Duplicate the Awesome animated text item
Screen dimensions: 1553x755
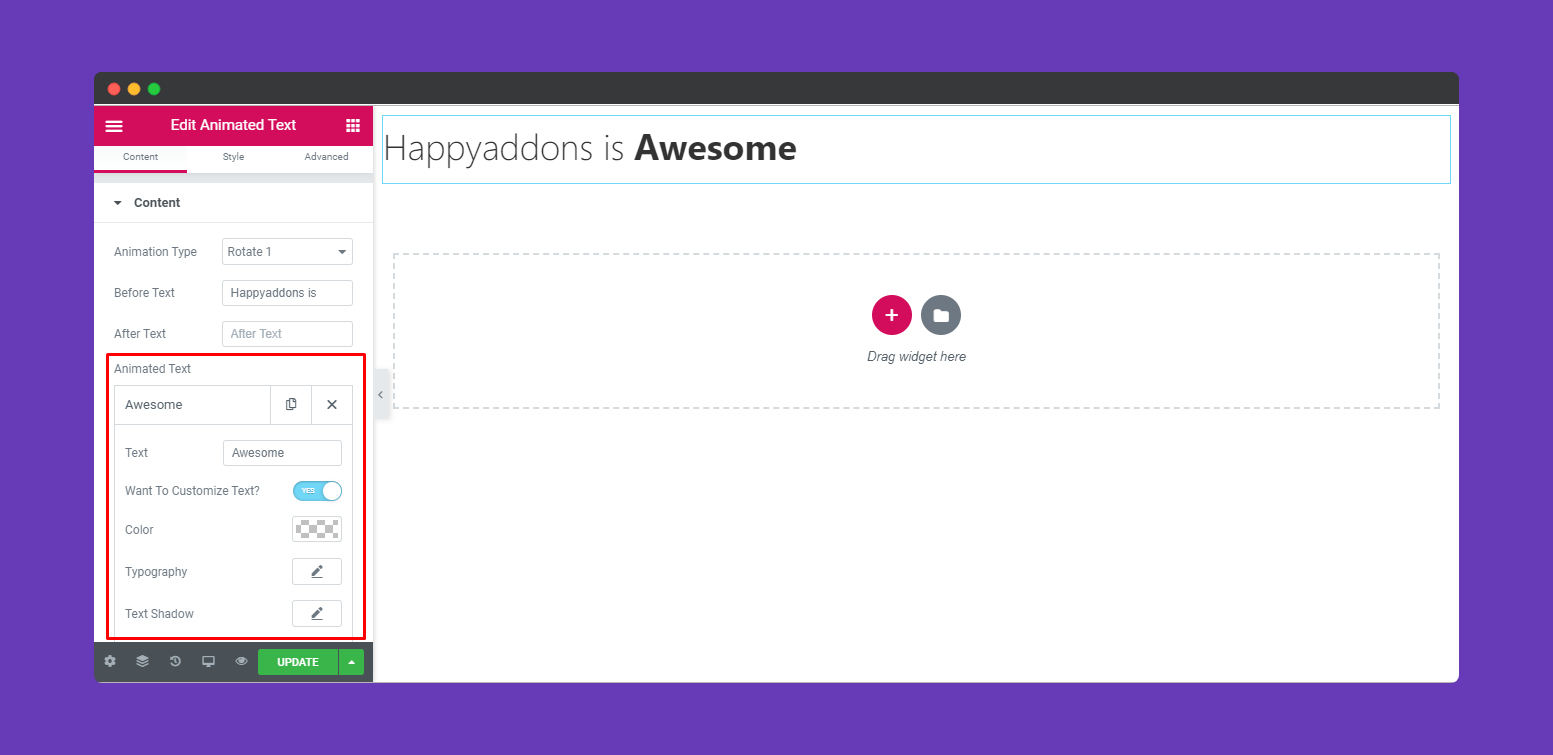click(291, 405)
